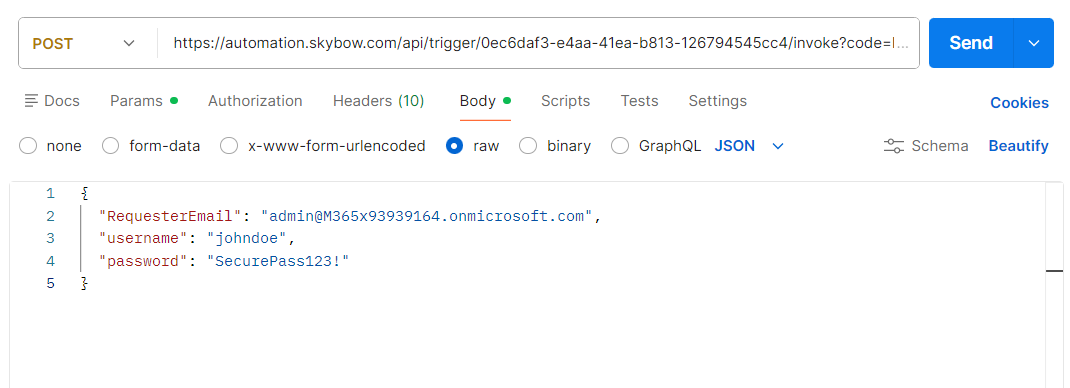Open the Tests tab
This screenshot has height=388, width=1070.
pos(639,101)
